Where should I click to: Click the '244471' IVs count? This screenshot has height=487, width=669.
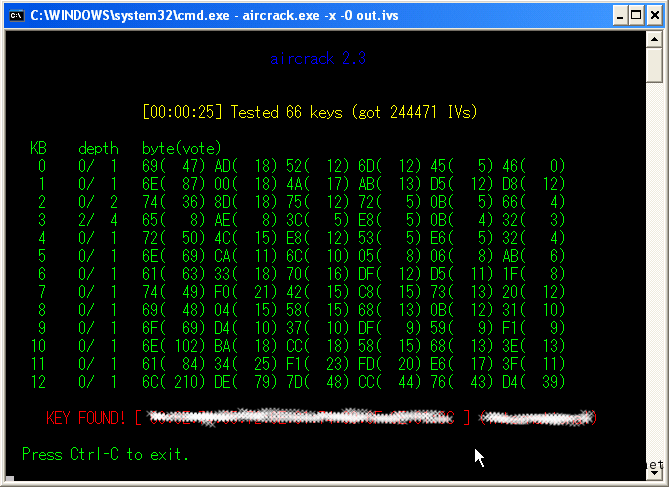click(x=413, y=112)
